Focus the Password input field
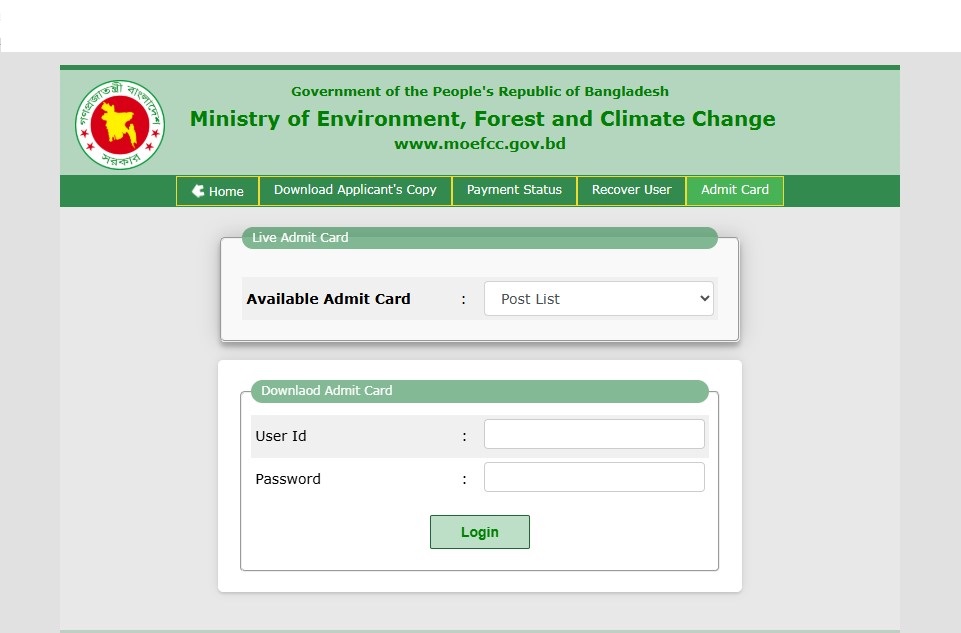961x633 pixels. click(x=594, y=478)
